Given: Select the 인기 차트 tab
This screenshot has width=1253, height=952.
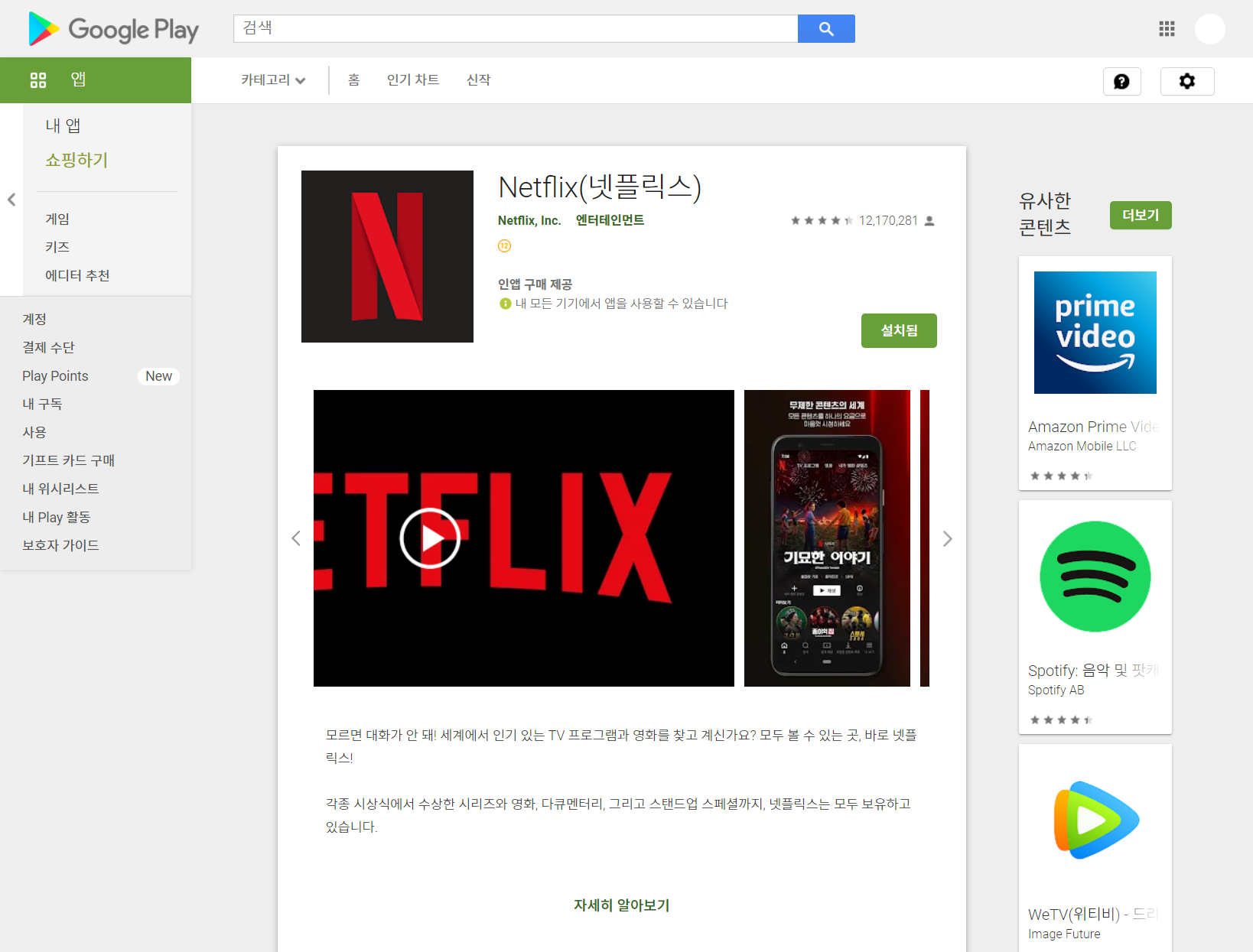Looking at the screenshot, I should (x=413, y=80).
